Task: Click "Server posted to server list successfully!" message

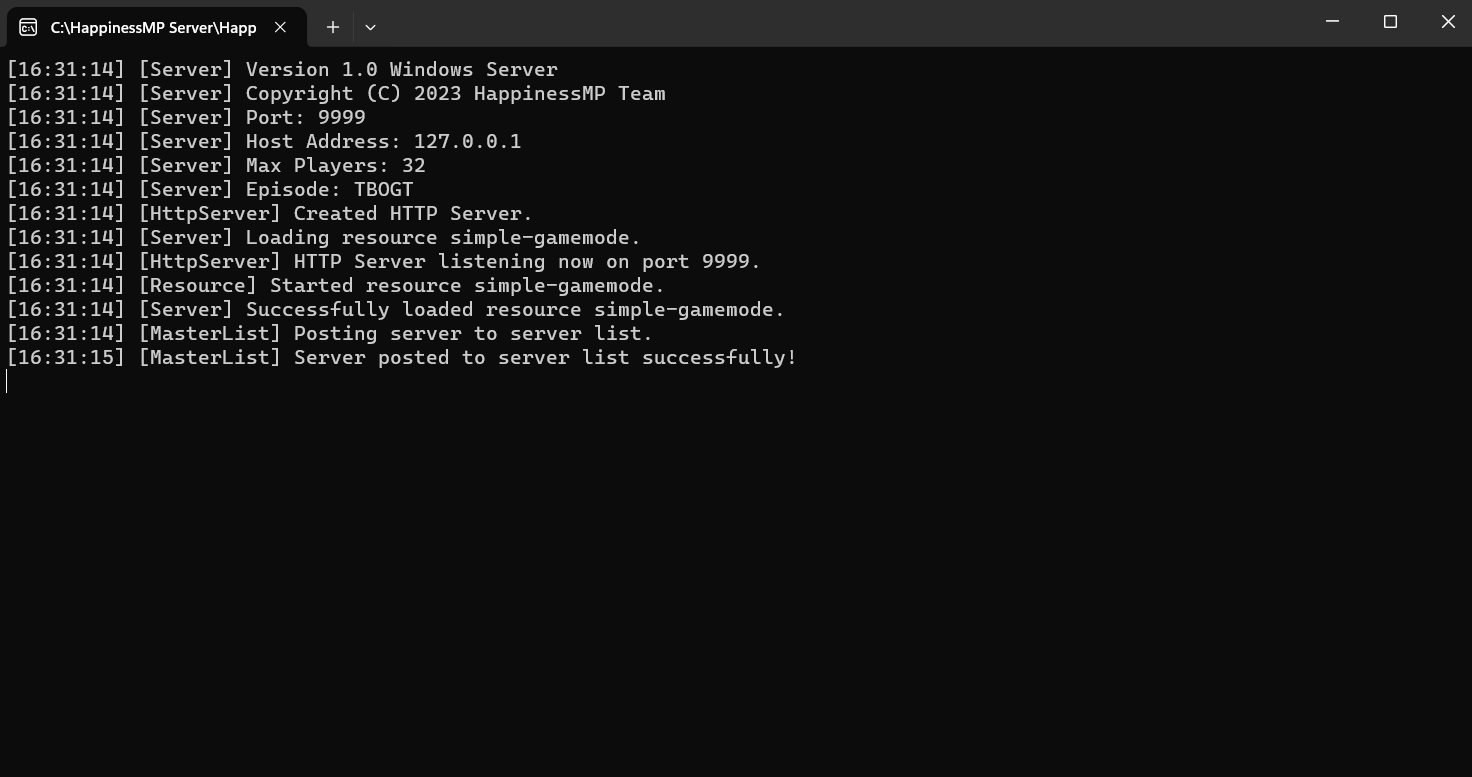Action: coord(546,357)
